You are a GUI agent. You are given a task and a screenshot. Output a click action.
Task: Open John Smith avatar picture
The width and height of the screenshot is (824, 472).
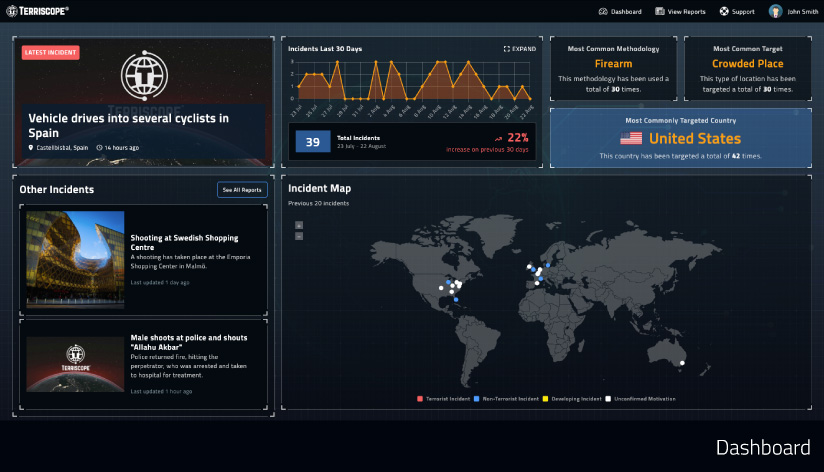point(776,12)
